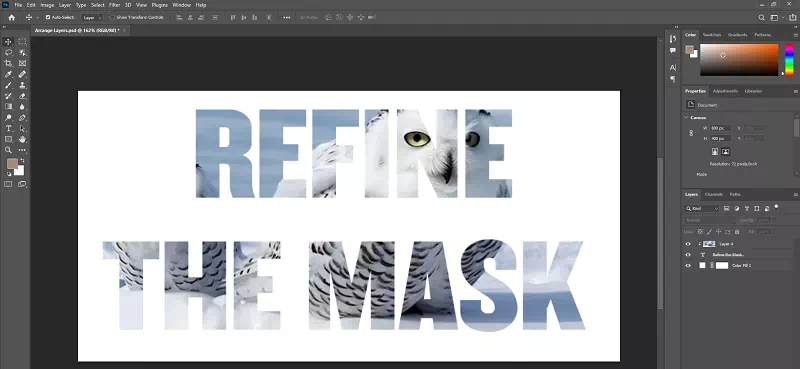Select the History Brush tool
Image resolution: width=800 pixels, height=369 pixels.
8,96
